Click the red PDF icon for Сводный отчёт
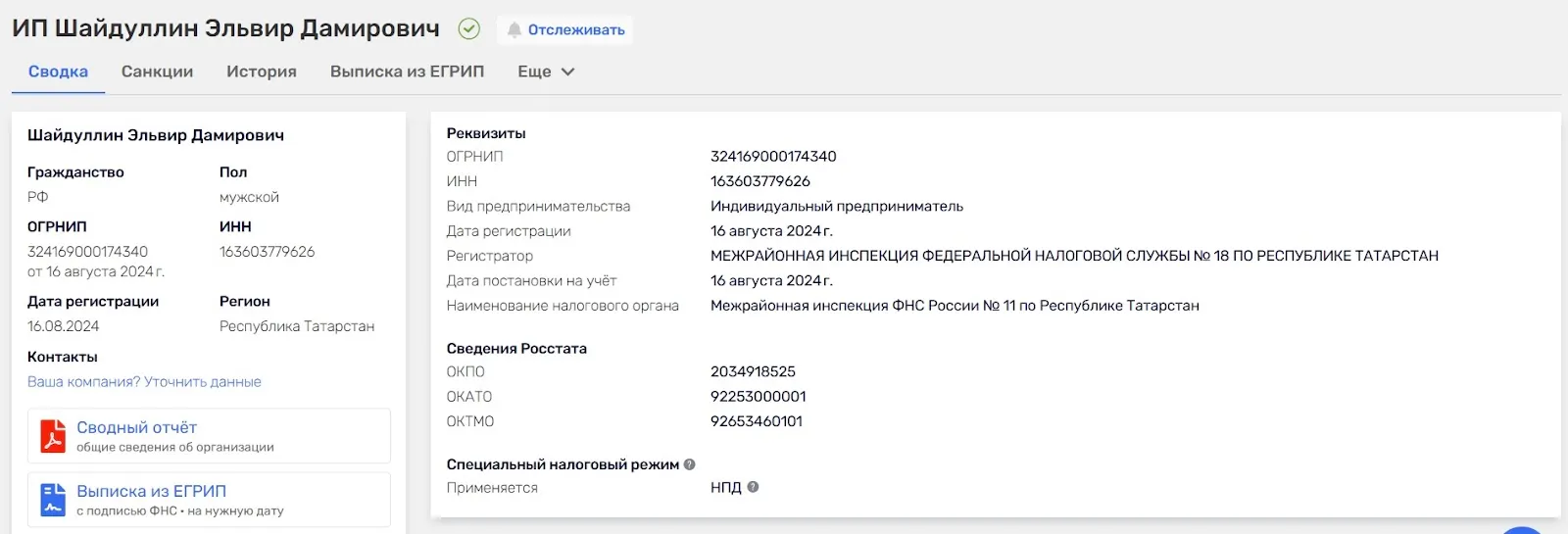 click(x=53, y=436)
